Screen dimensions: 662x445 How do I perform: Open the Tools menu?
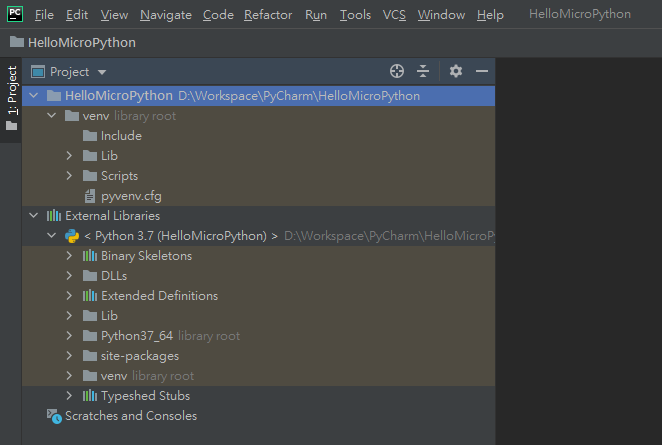click(355, 15)
